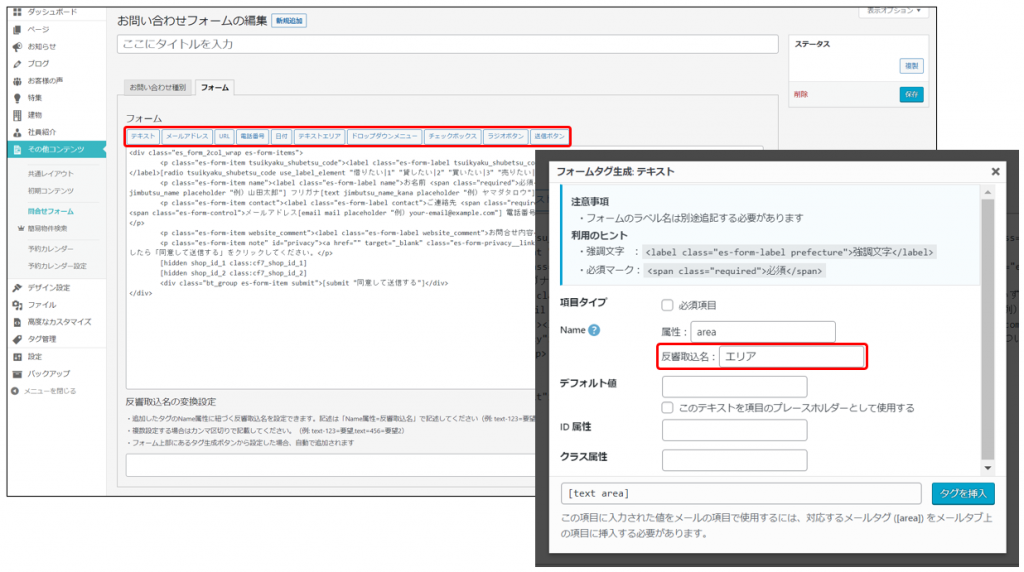The image size is (1024, 572).
Task: Click the dialog scrollbar down arrow
Action: [x=988, y=468]
